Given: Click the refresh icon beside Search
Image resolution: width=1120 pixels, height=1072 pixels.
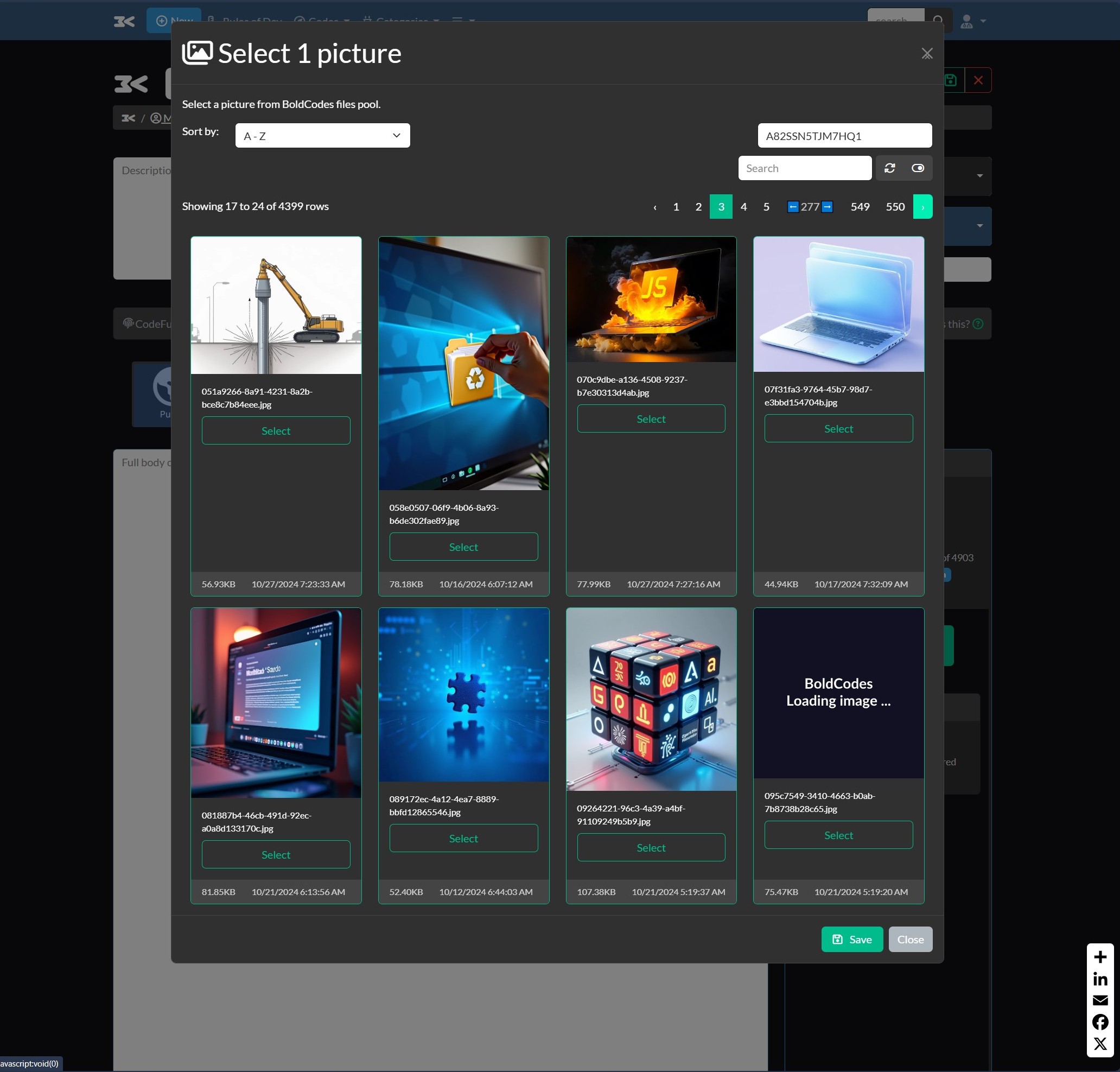Looking at the screenshot, I should [x=889, y=168].
